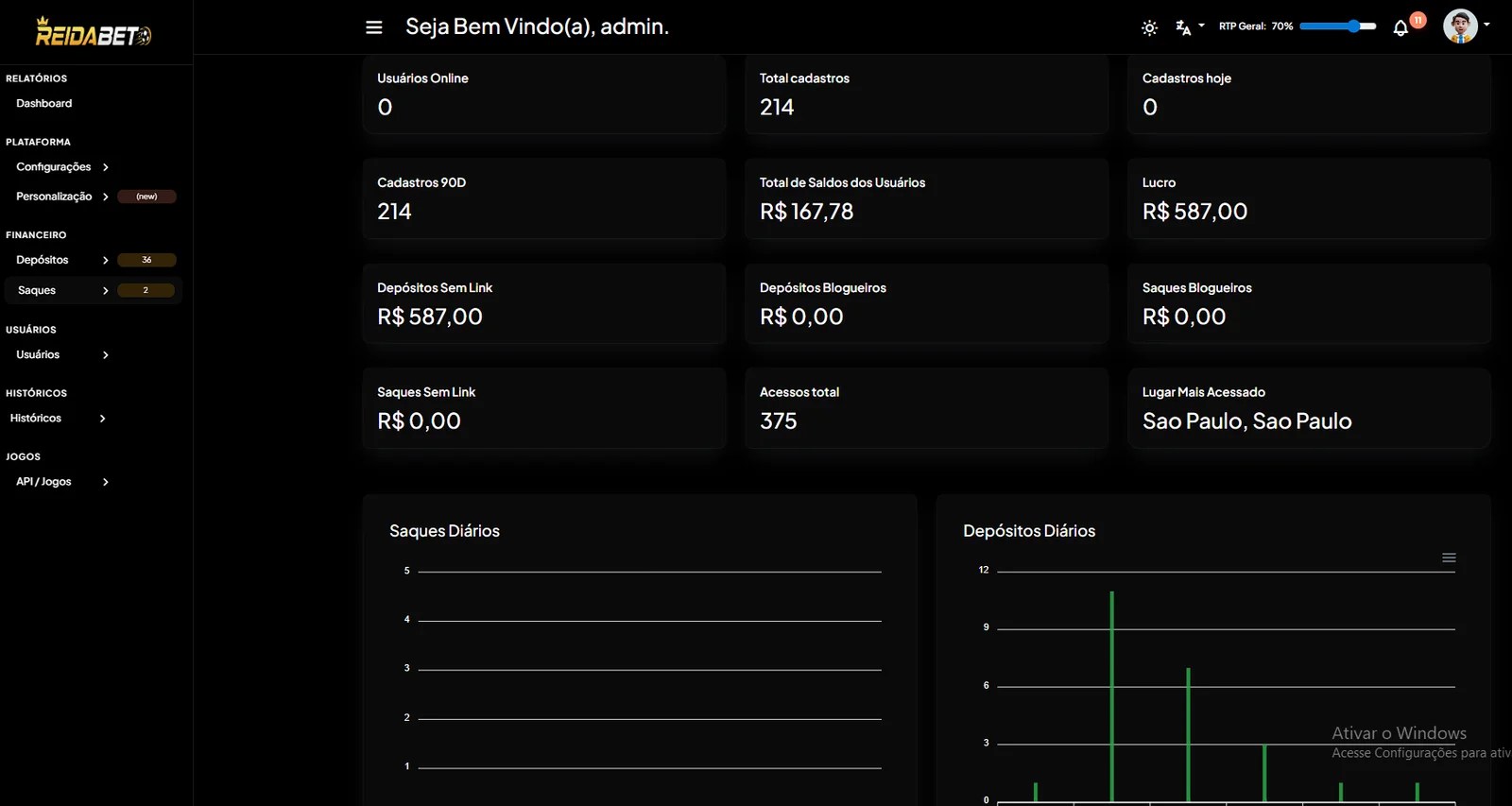Open the language translate selector

[x=1189, y=27]
